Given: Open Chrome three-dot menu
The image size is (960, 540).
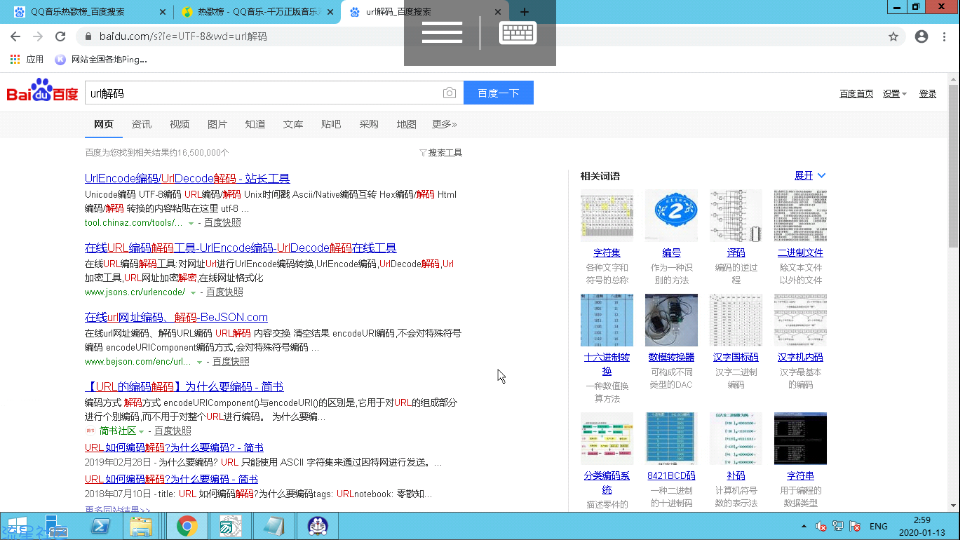Looking at the screenshot, I should 944,37.
